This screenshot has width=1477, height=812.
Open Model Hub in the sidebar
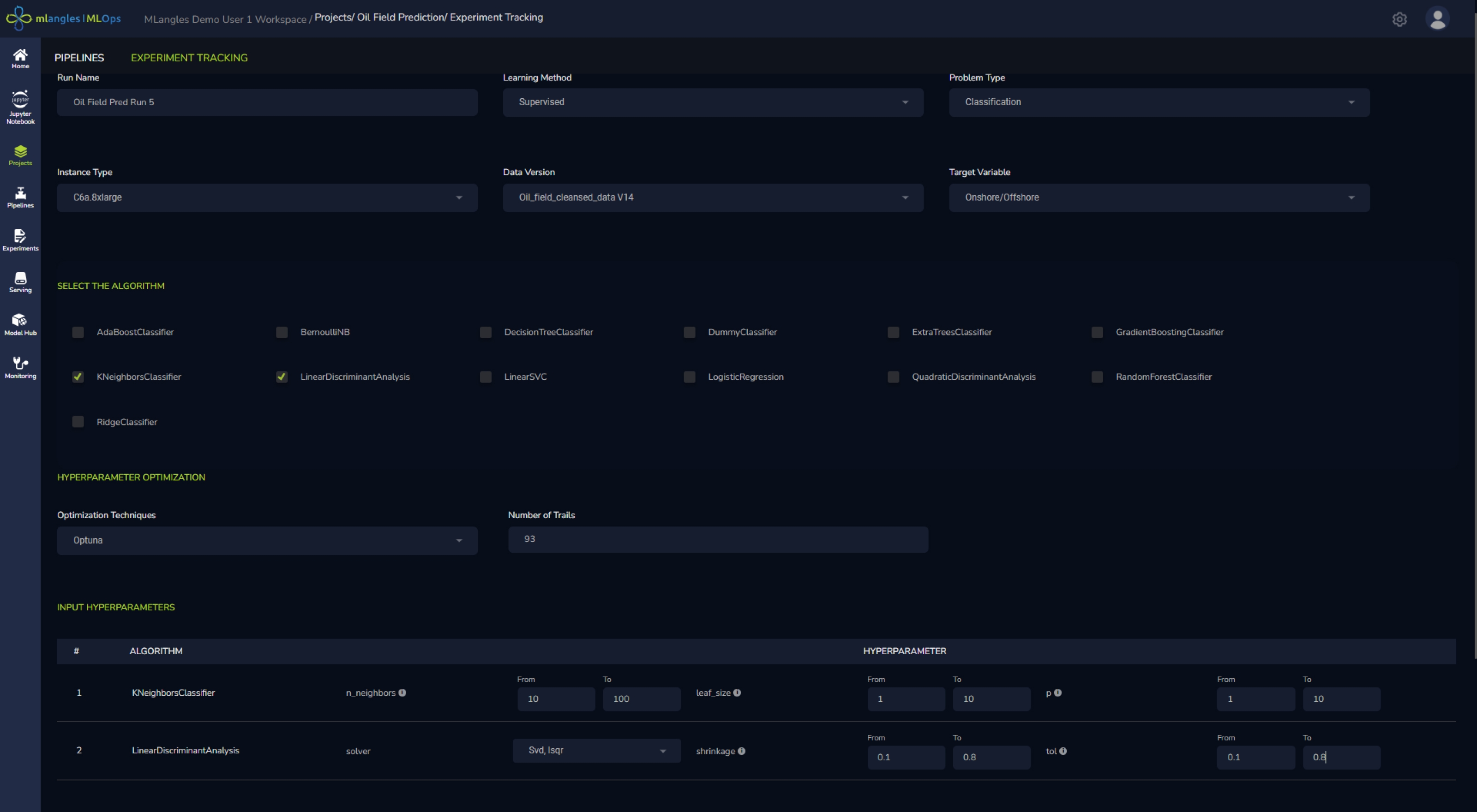coord(20,325)
